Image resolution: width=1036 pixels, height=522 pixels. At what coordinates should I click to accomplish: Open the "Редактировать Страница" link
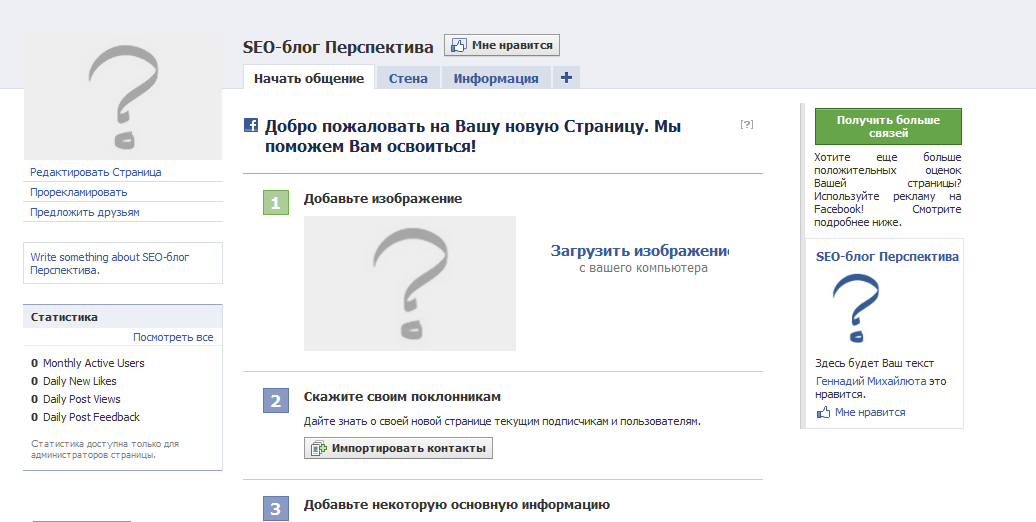point(96,172)
